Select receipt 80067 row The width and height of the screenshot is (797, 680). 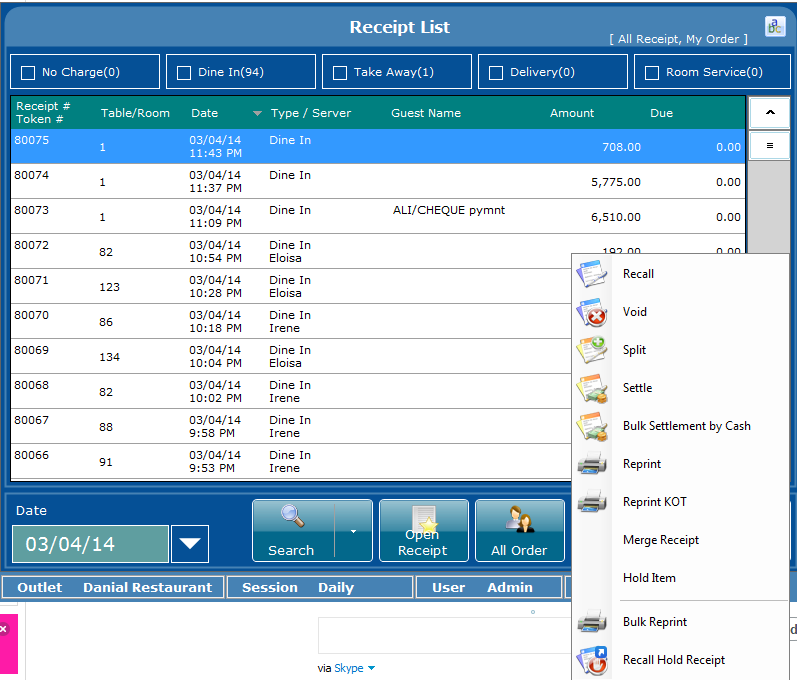click(x=291, y=427)
